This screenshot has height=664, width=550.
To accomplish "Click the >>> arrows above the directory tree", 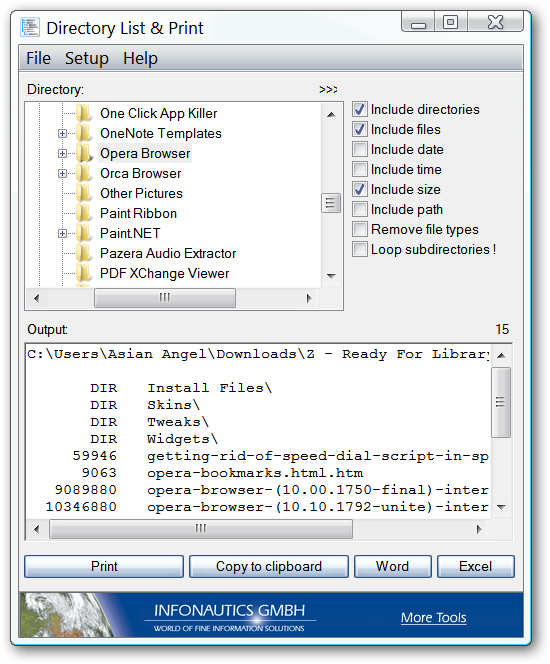I will tap(328, 89).
